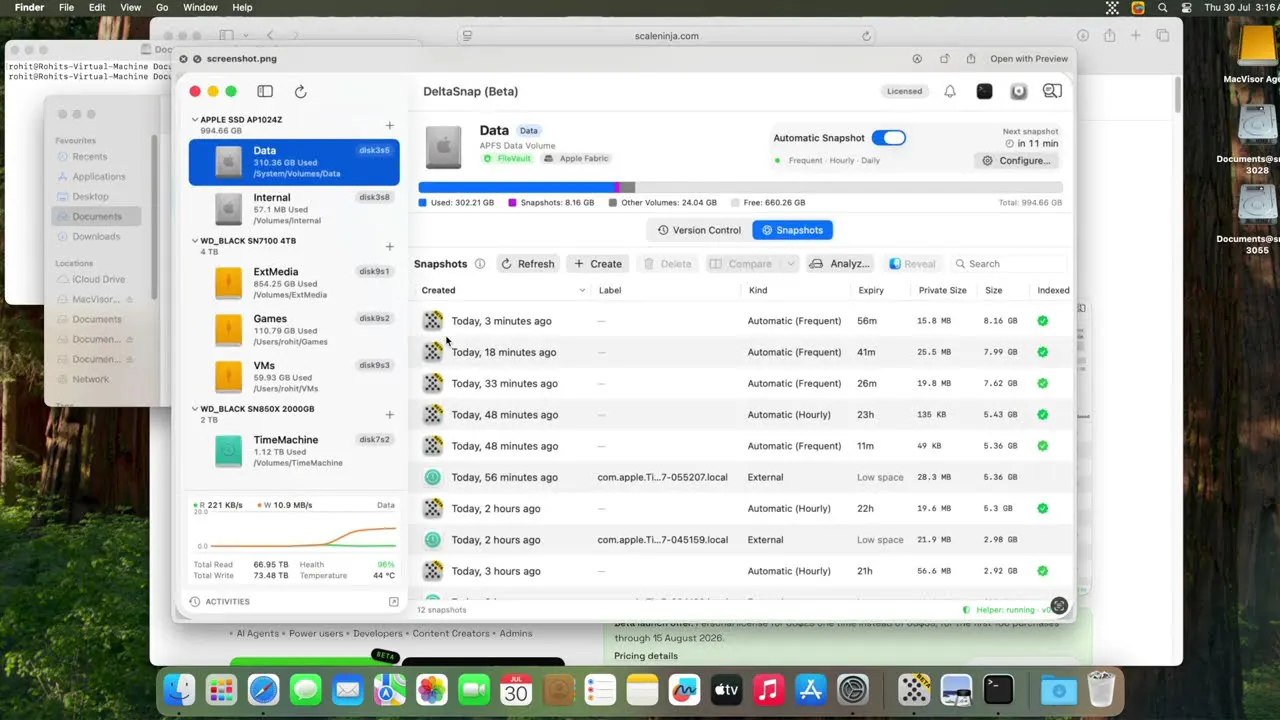Viewport: 1280px width, 720px height.
Task: Select the TimeMachine volume in the sidebar
Action: pyautogui.click(x=294, y=451)
